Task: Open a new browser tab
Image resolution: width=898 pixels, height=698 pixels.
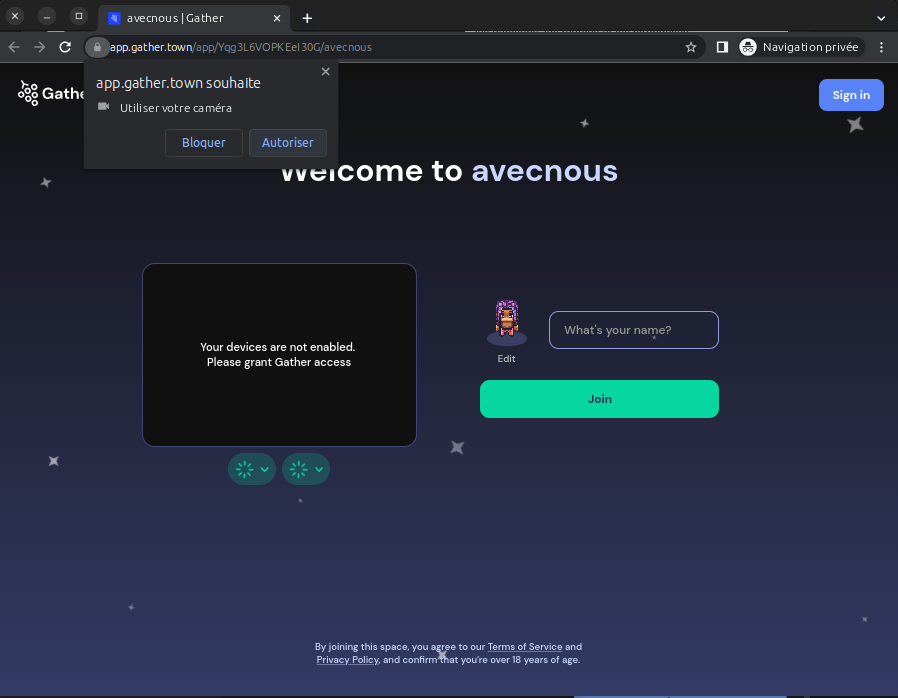Action: [307, 18]
